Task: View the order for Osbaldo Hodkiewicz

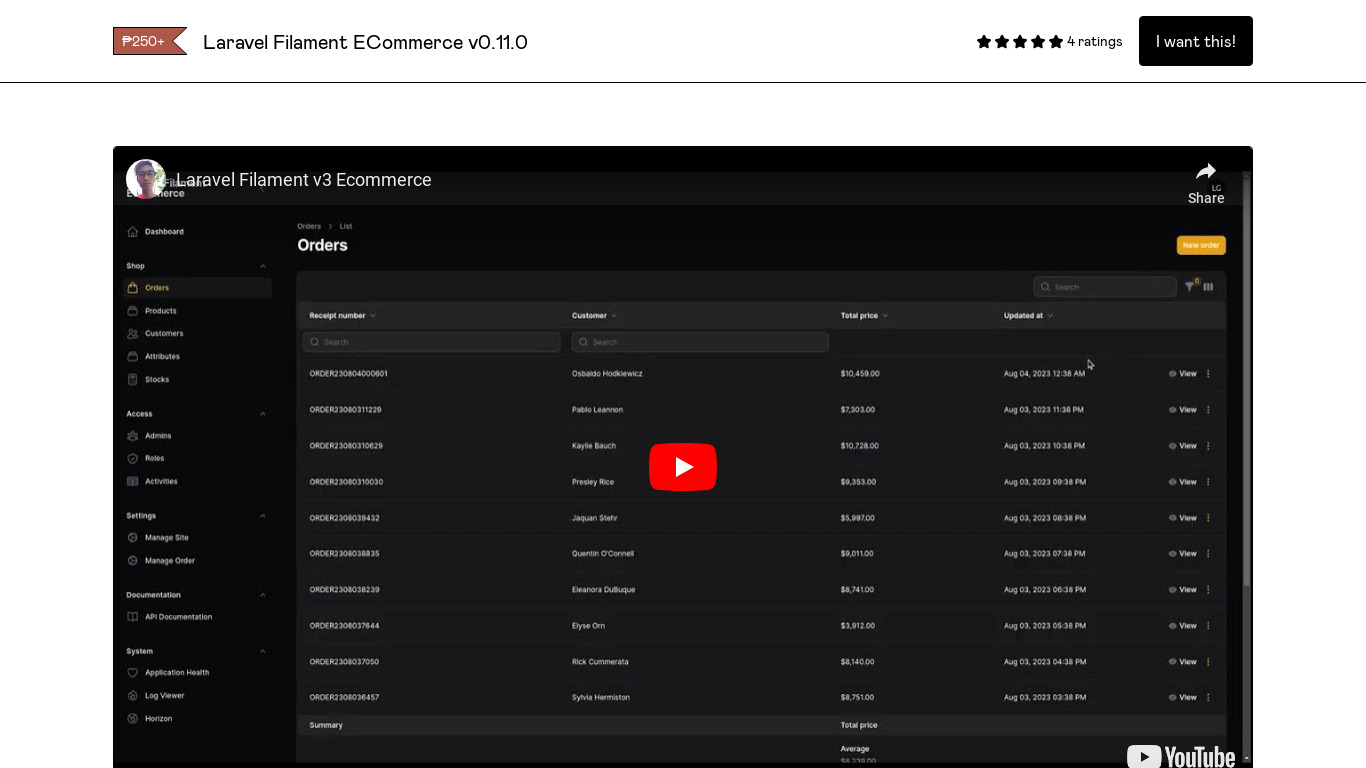Action: click(x=1183, y=374)
